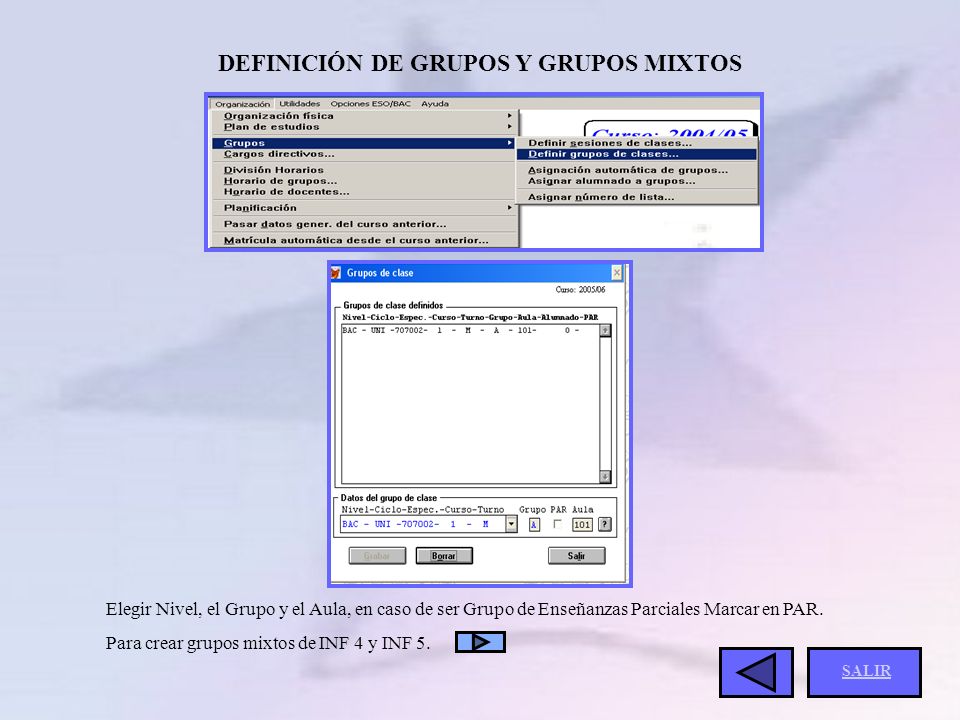
Task: Click the SALIR link
Action: click(x=866, y=671)
